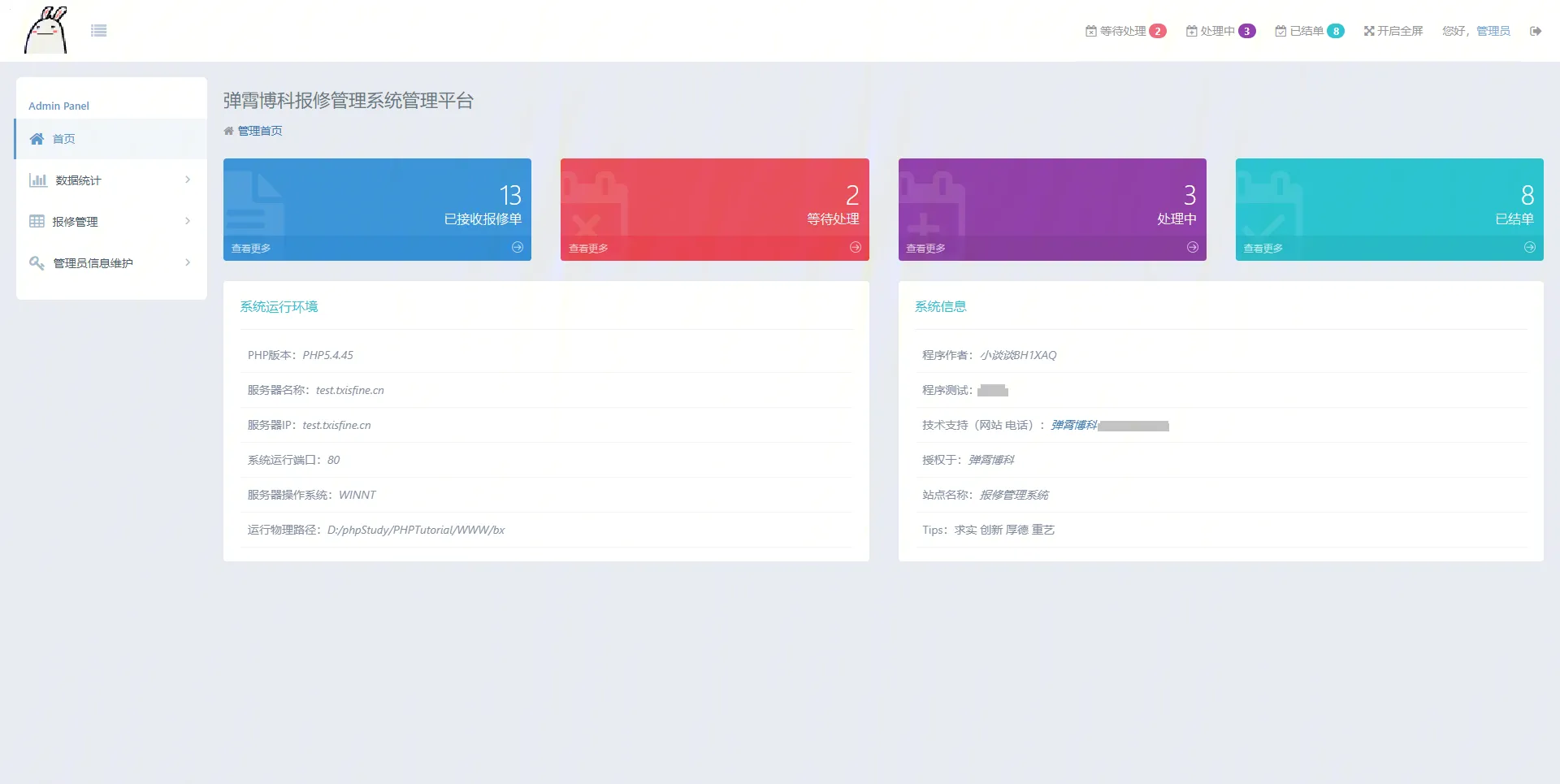Click the arrow icon on 已接收报修单 card

[x=518, y=248]
